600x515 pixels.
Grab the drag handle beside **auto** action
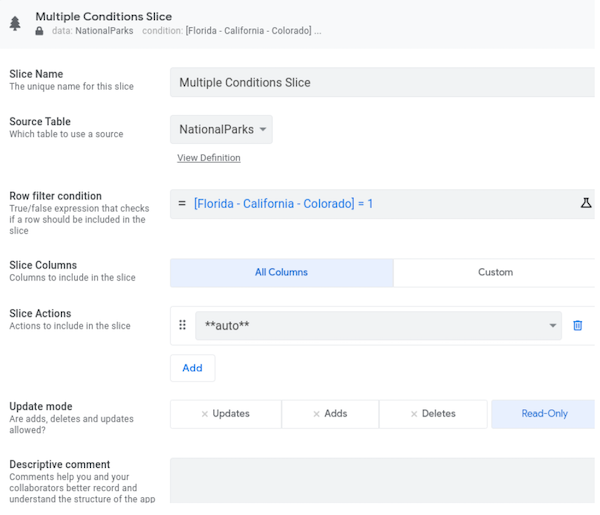[182, 325]
